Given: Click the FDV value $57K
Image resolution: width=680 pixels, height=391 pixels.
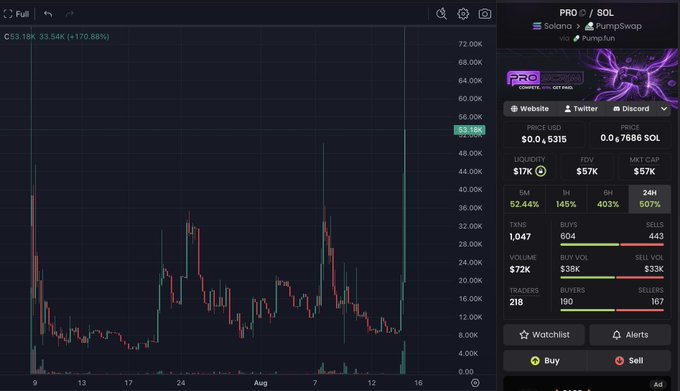Looking at the screenshot, I should pos(587,171).
